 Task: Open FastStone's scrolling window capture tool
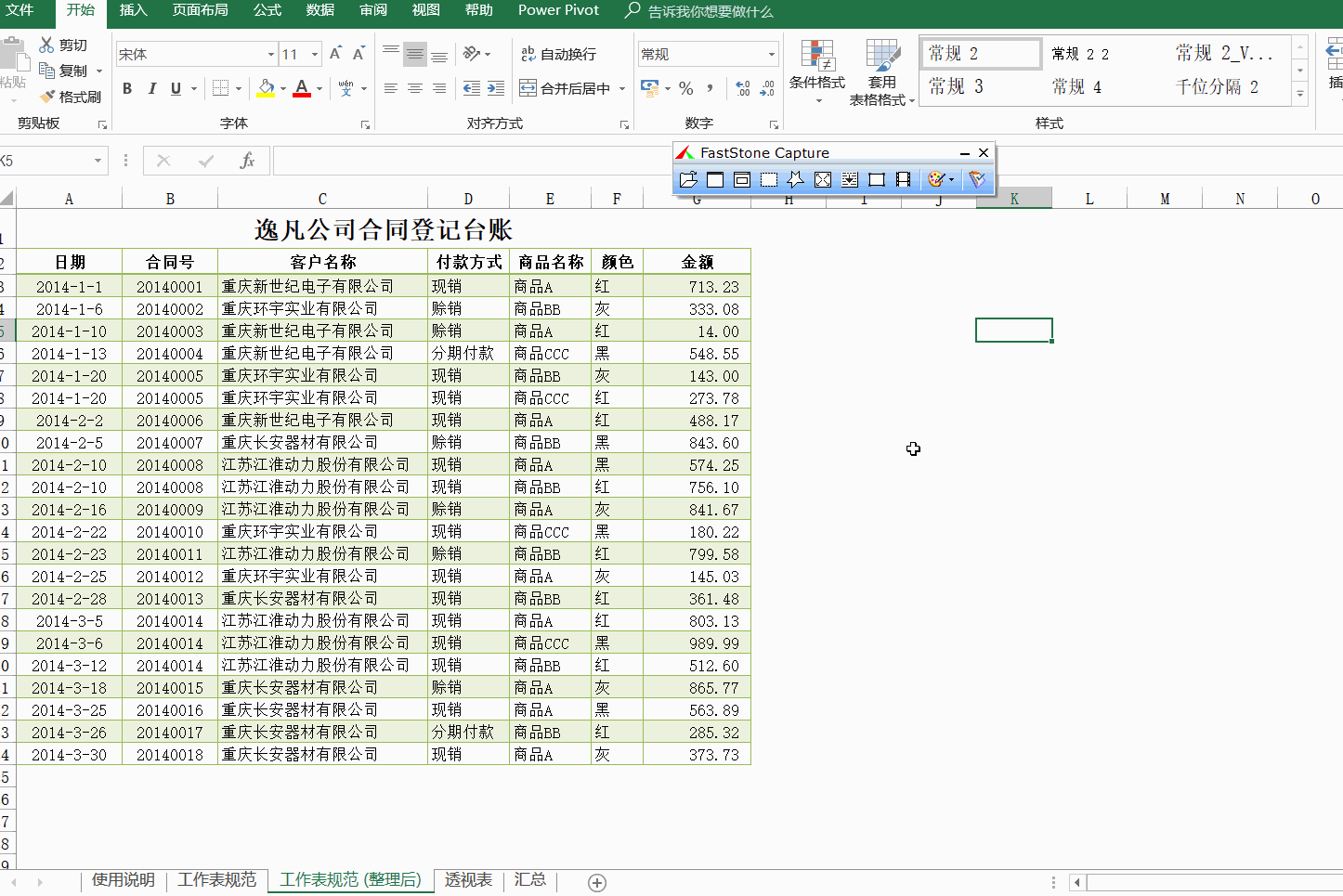click(849, 179)
